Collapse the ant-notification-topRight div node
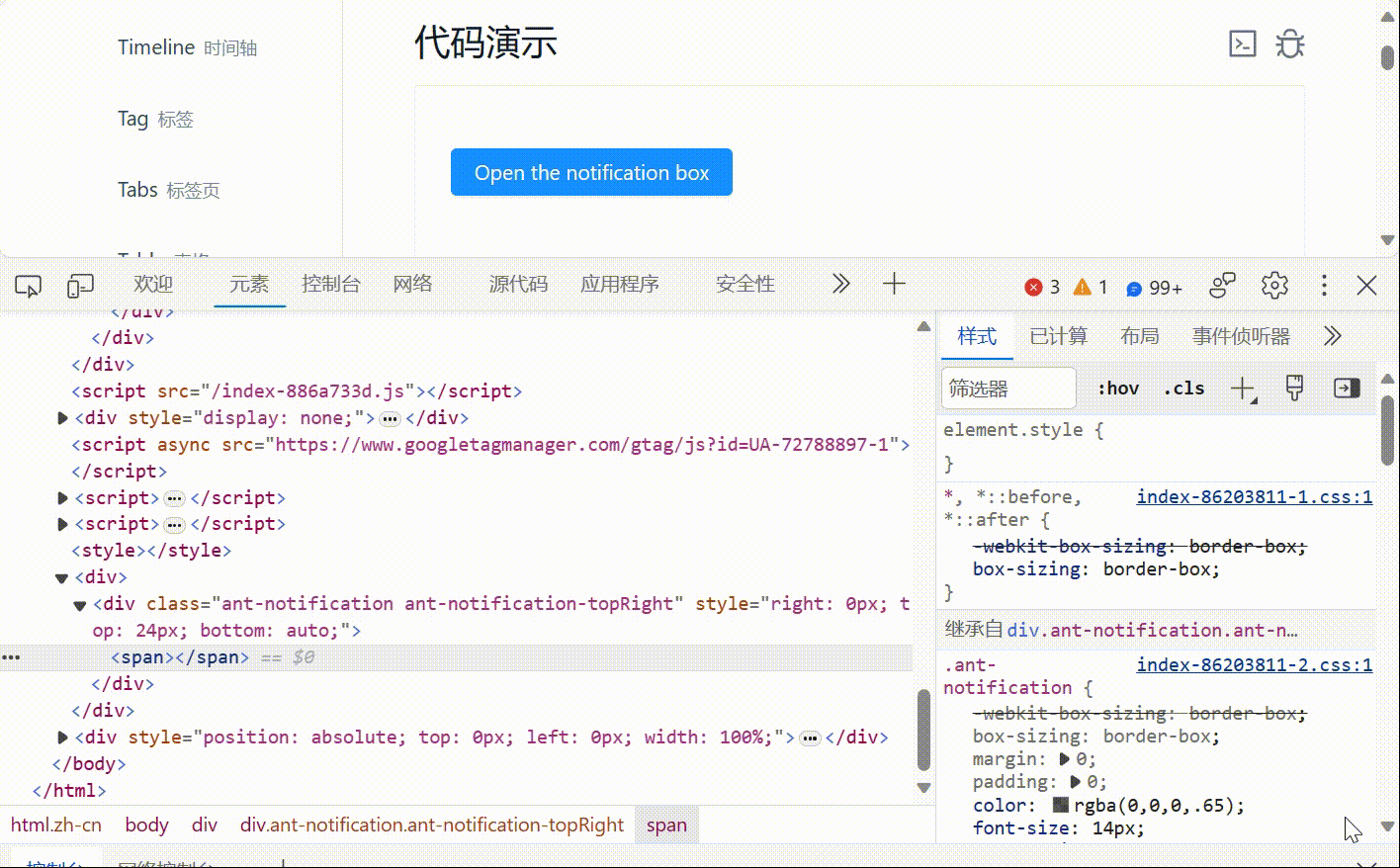This screenshot has height=868, width=1400. click(80, 605)
